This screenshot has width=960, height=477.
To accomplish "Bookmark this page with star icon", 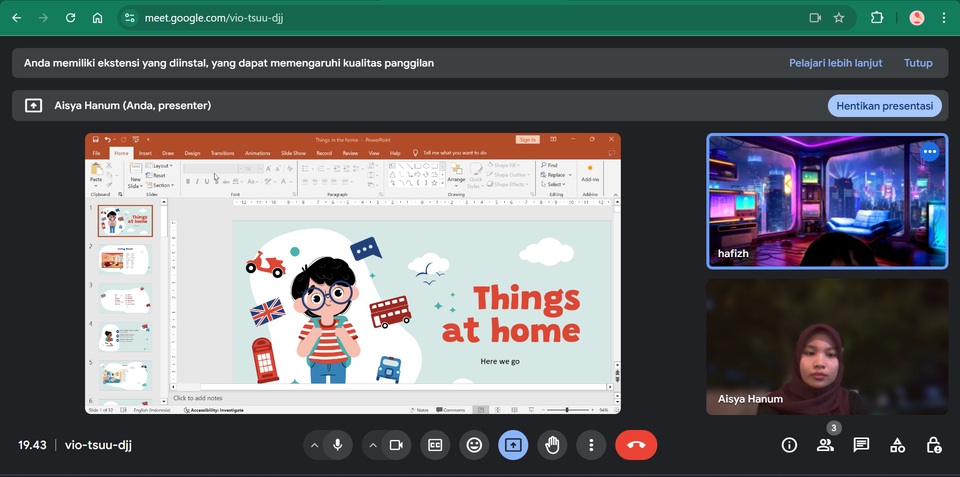I will point(839,18).
